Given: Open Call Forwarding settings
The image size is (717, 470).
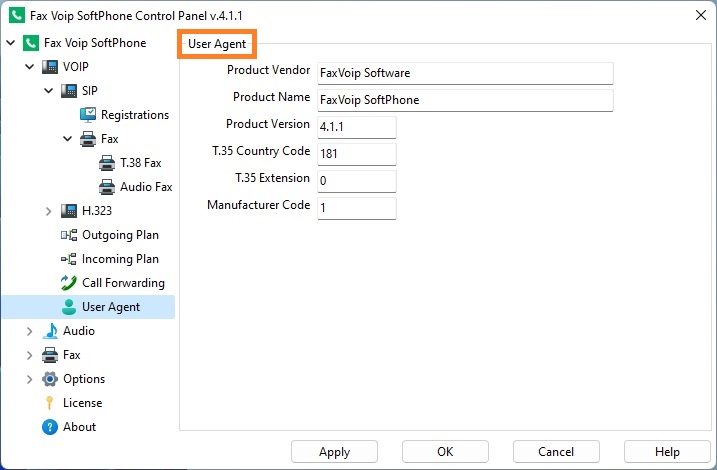Looking at the screenshot, I should point(123,283).
